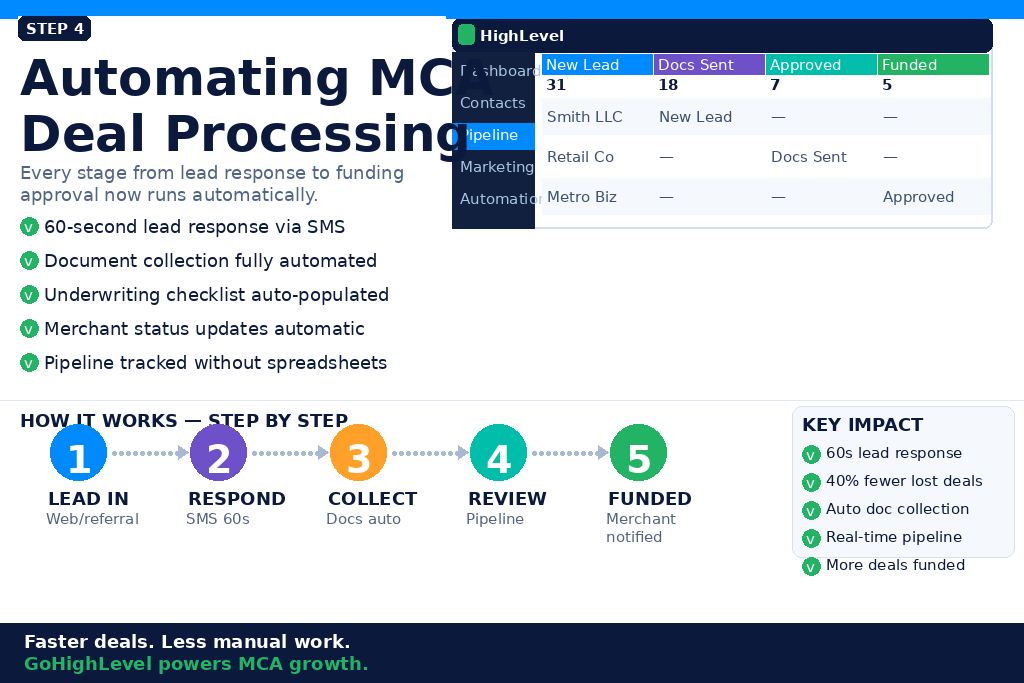The image size is (1024, 683).
Task: Click the check icon beside Document collection
Action: click(29, 261)
